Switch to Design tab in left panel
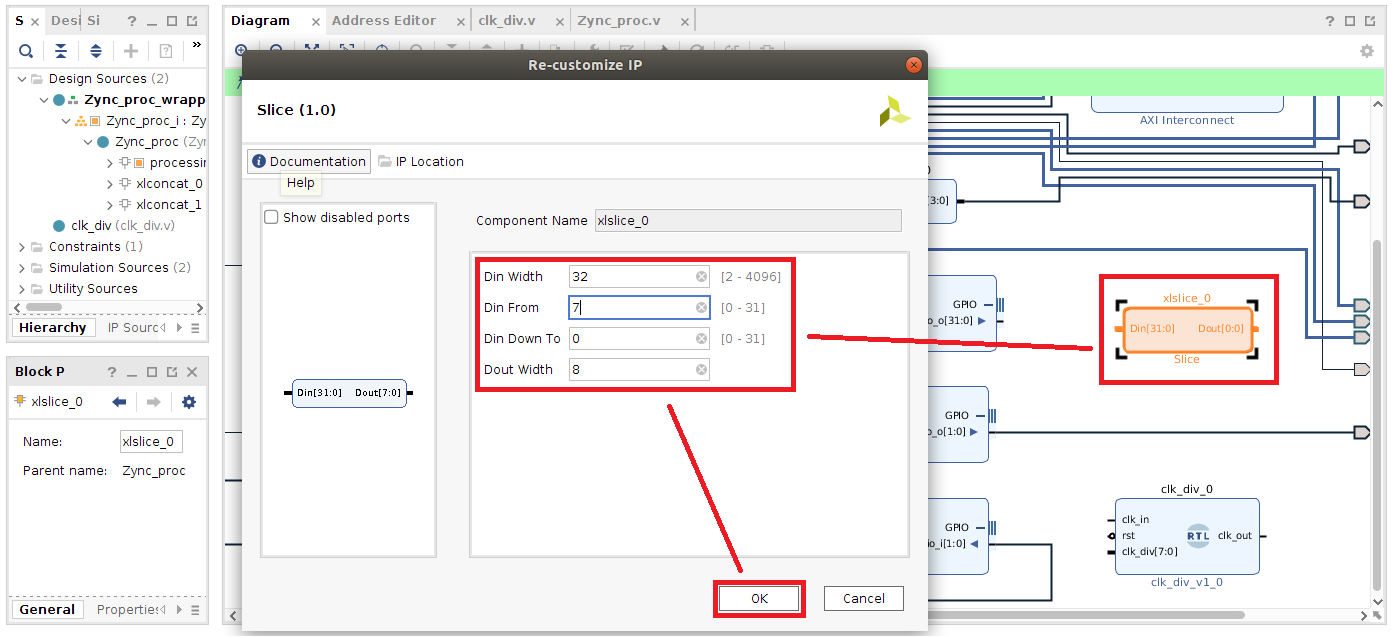 click(x=65, y=21)
